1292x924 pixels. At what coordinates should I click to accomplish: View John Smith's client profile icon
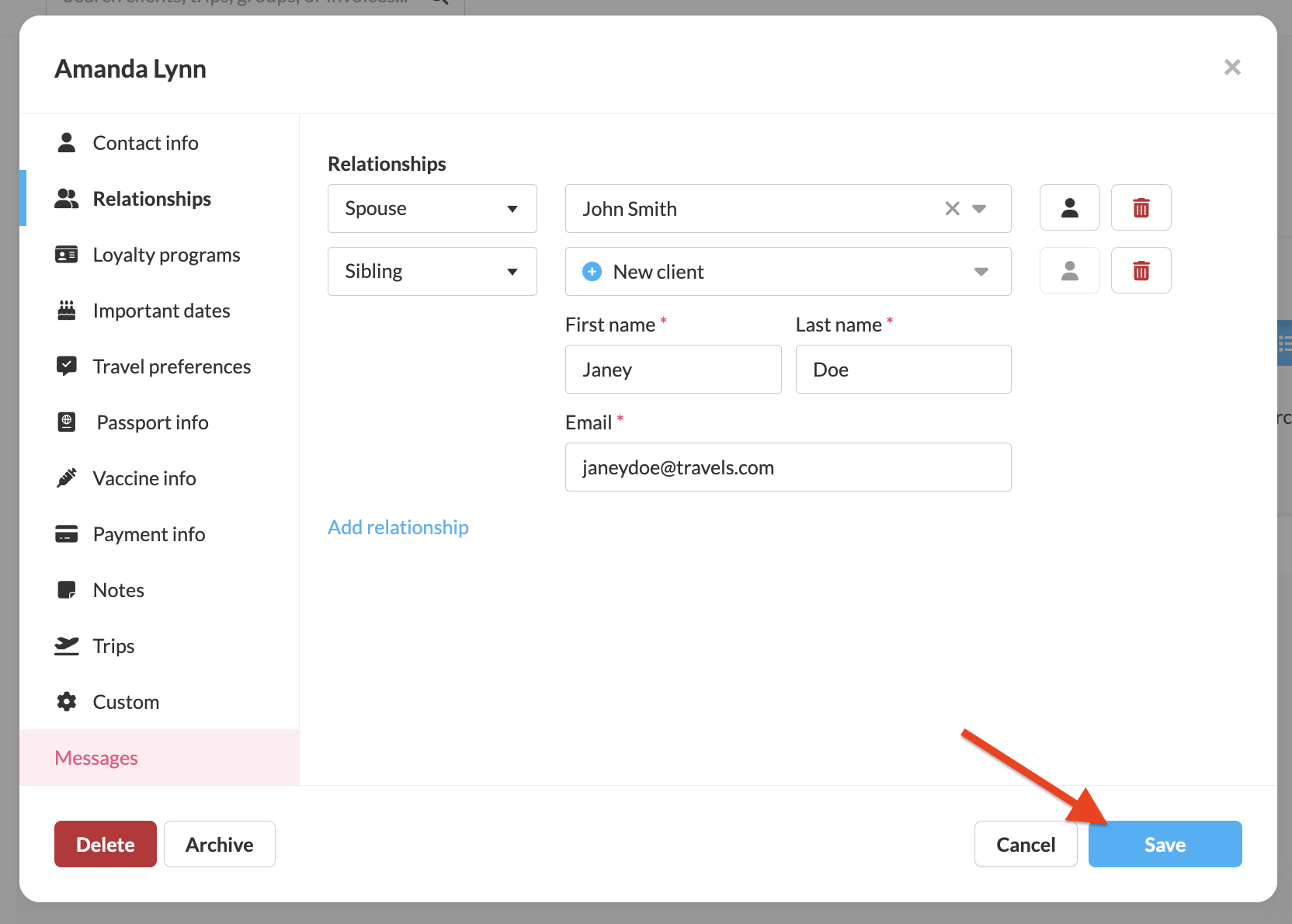pos(1069,208)
